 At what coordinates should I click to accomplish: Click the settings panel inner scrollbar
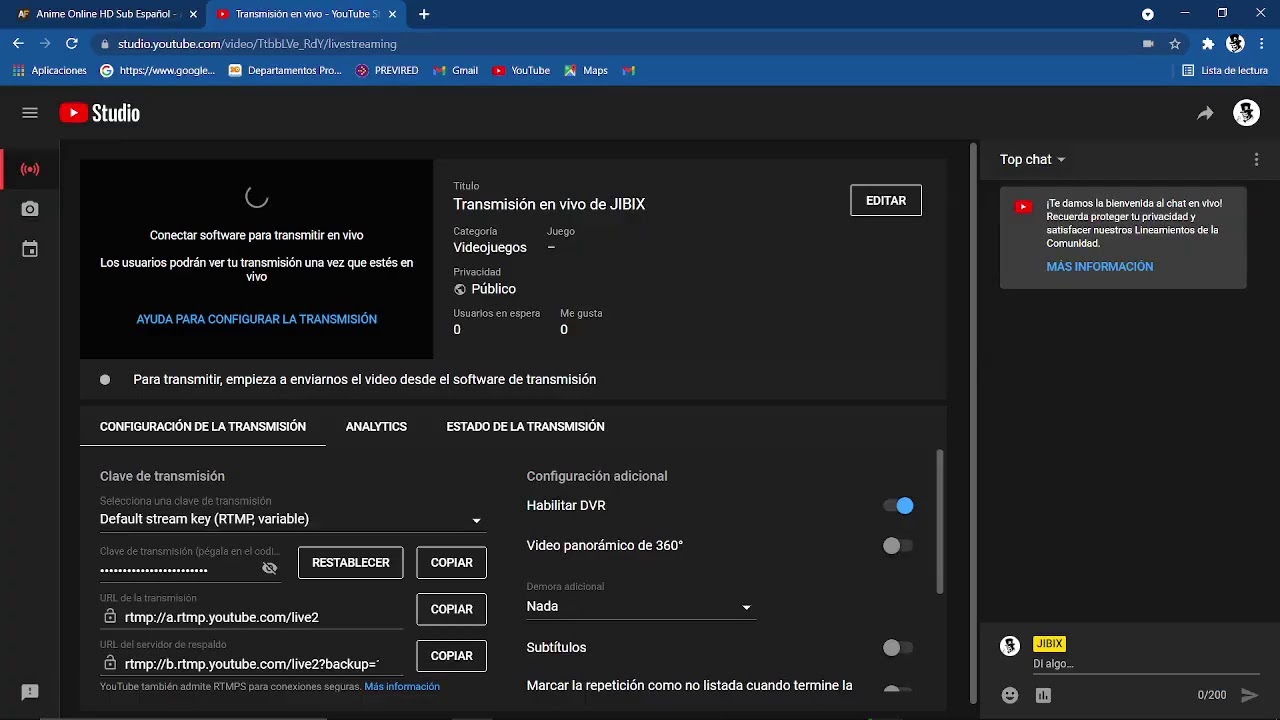click(x=939, y=520)
